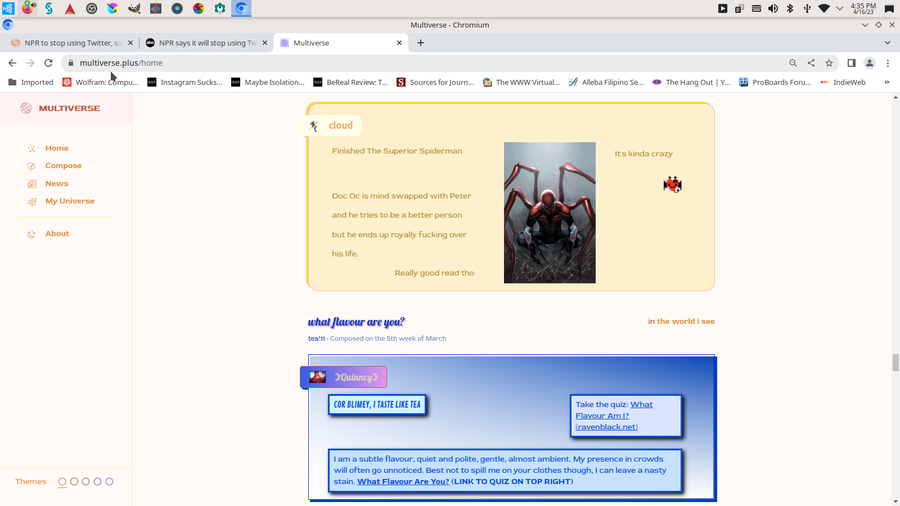Select the second theme circle
The width and height of the screenshot is (900, 506).
[74, 482]
